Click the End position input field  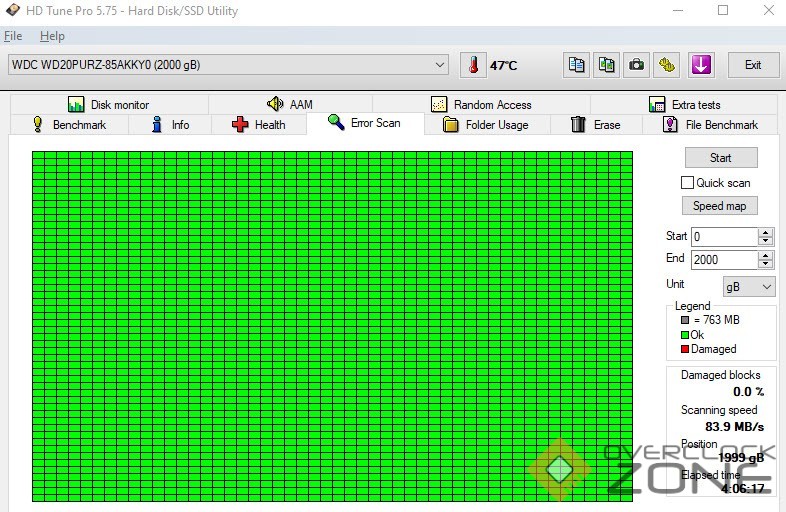724,260
